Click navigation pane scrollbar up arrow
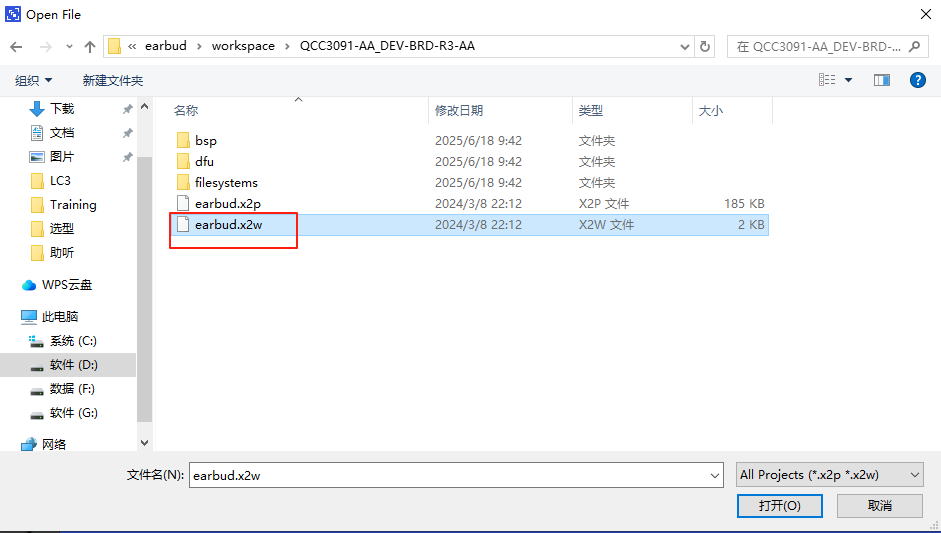The width and height of the screenshot is (941, 533). 144,106
